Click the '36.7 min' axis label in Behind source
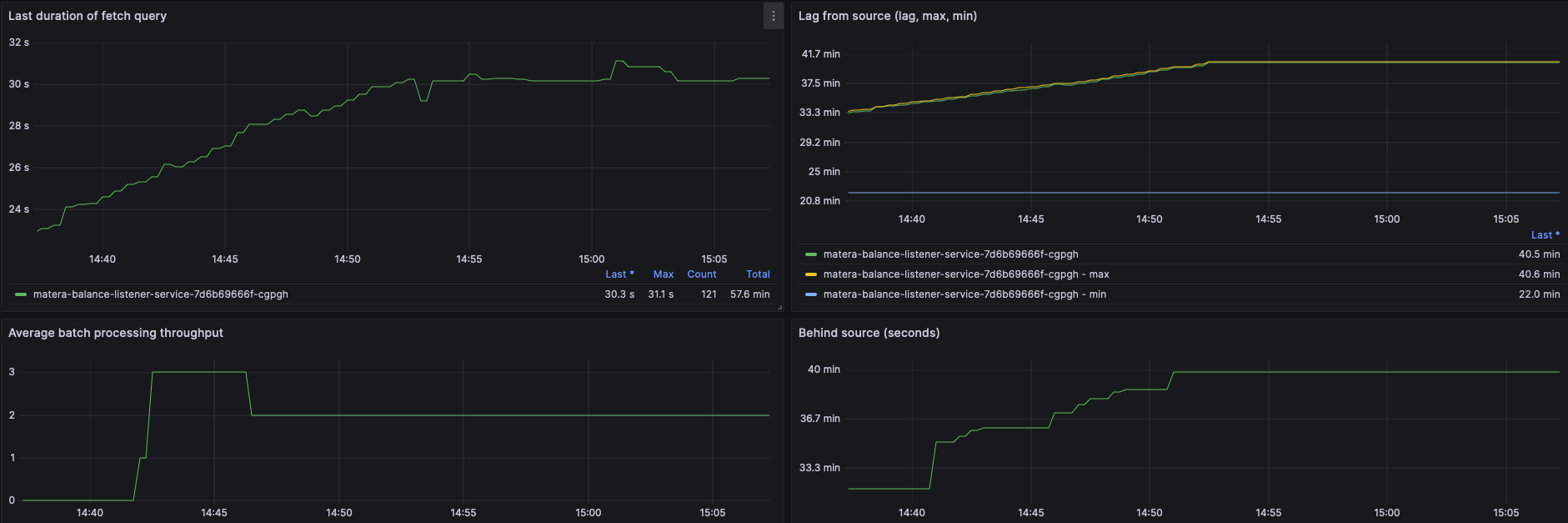The image size is (1568, 523). [x=820, y=419]
